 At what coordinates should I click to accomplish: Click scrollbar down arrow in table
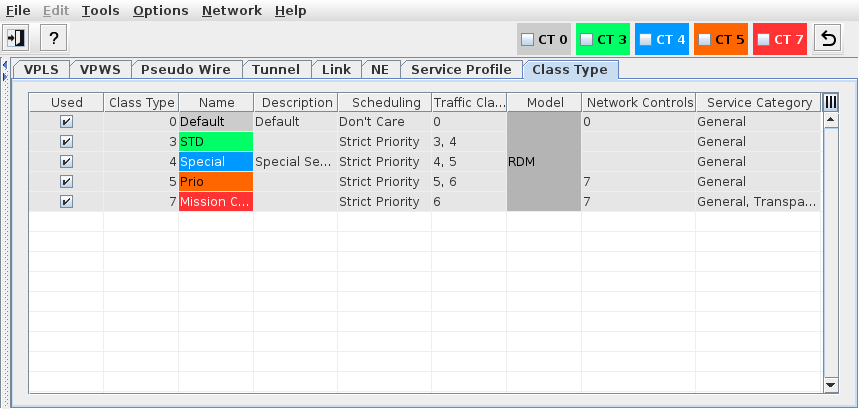tap(830, 384)
